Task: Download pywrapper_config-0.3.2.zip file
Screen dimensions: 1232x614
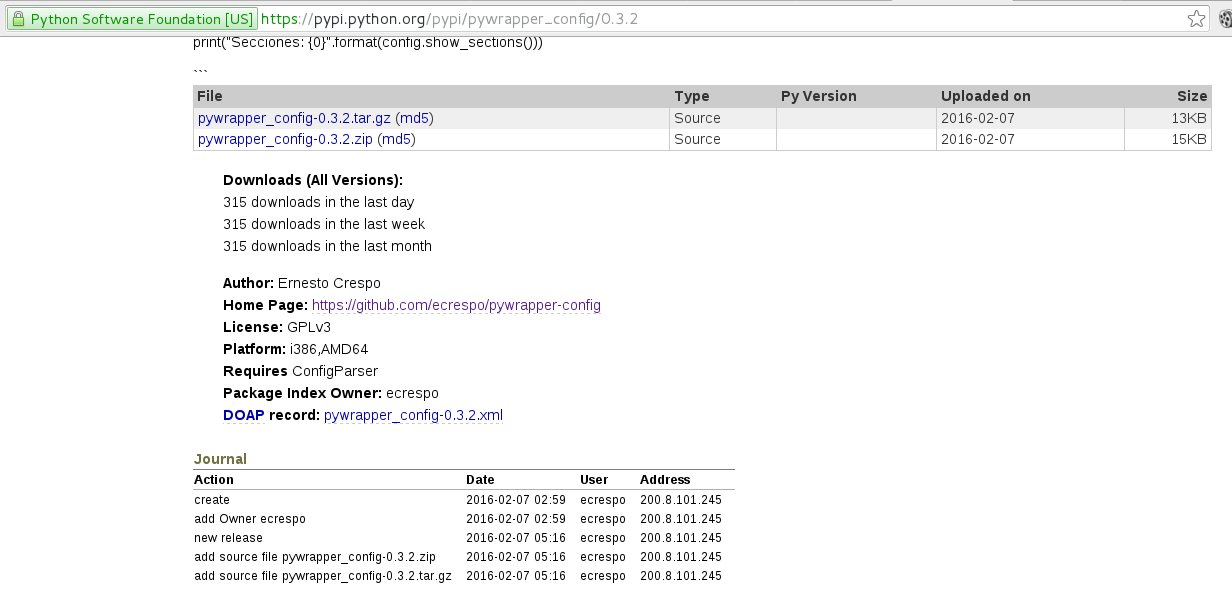Action: [x=285, y=140]
